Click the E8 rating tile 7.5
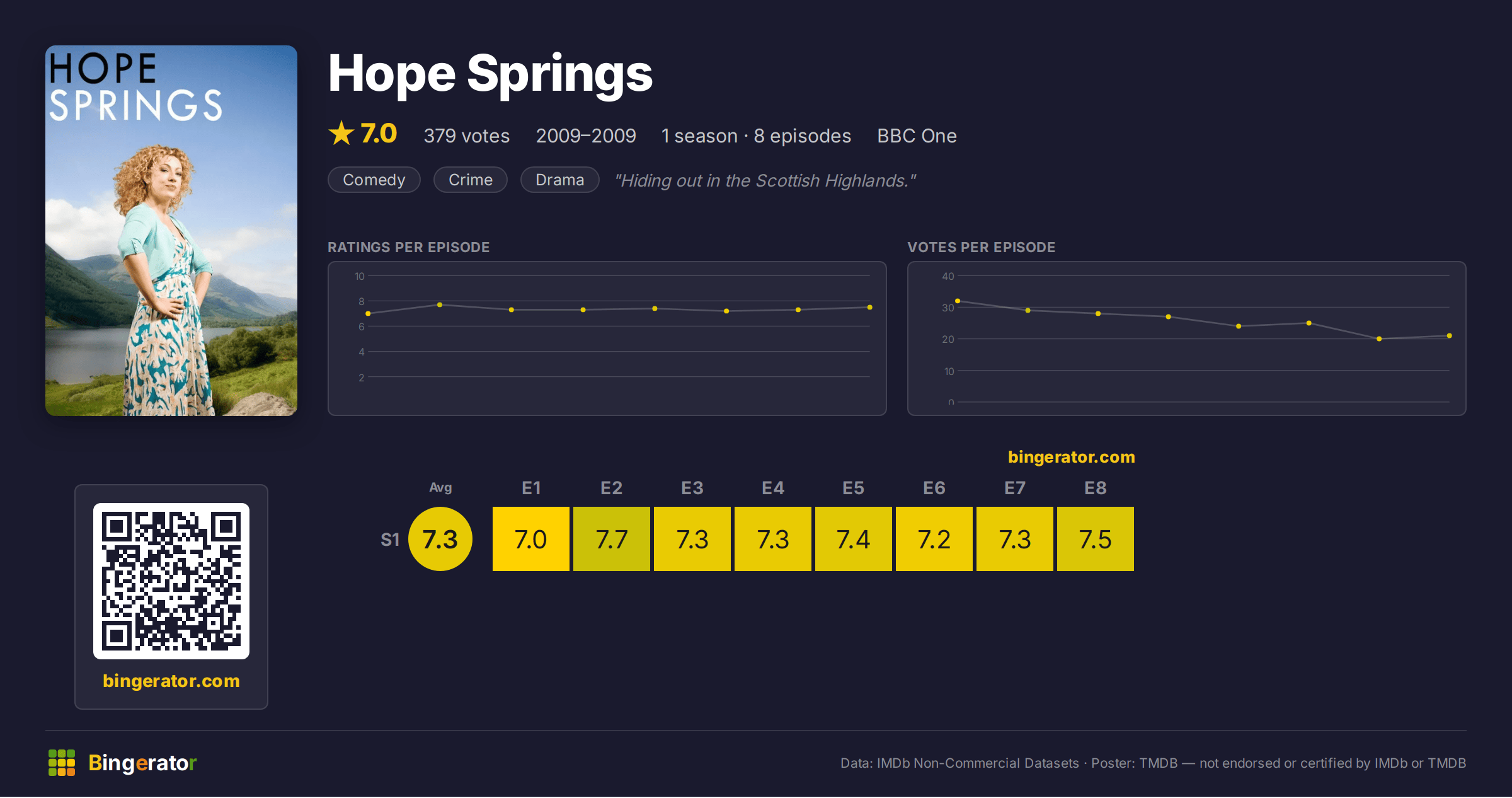The image size is (1512, 798). [1096, 539]
